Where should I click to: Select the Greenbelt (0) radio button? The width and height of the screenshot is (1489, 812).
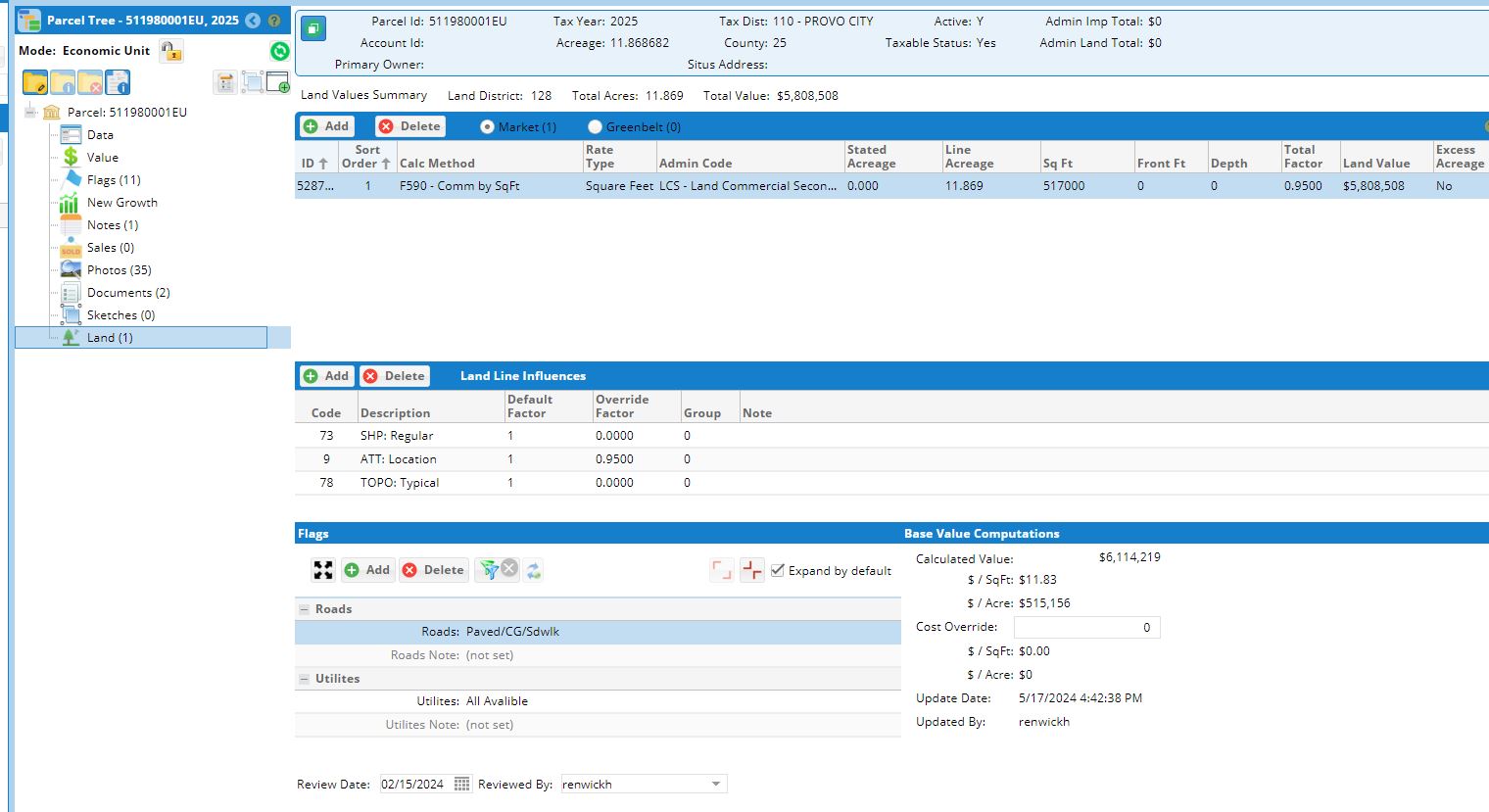(595, 126)
